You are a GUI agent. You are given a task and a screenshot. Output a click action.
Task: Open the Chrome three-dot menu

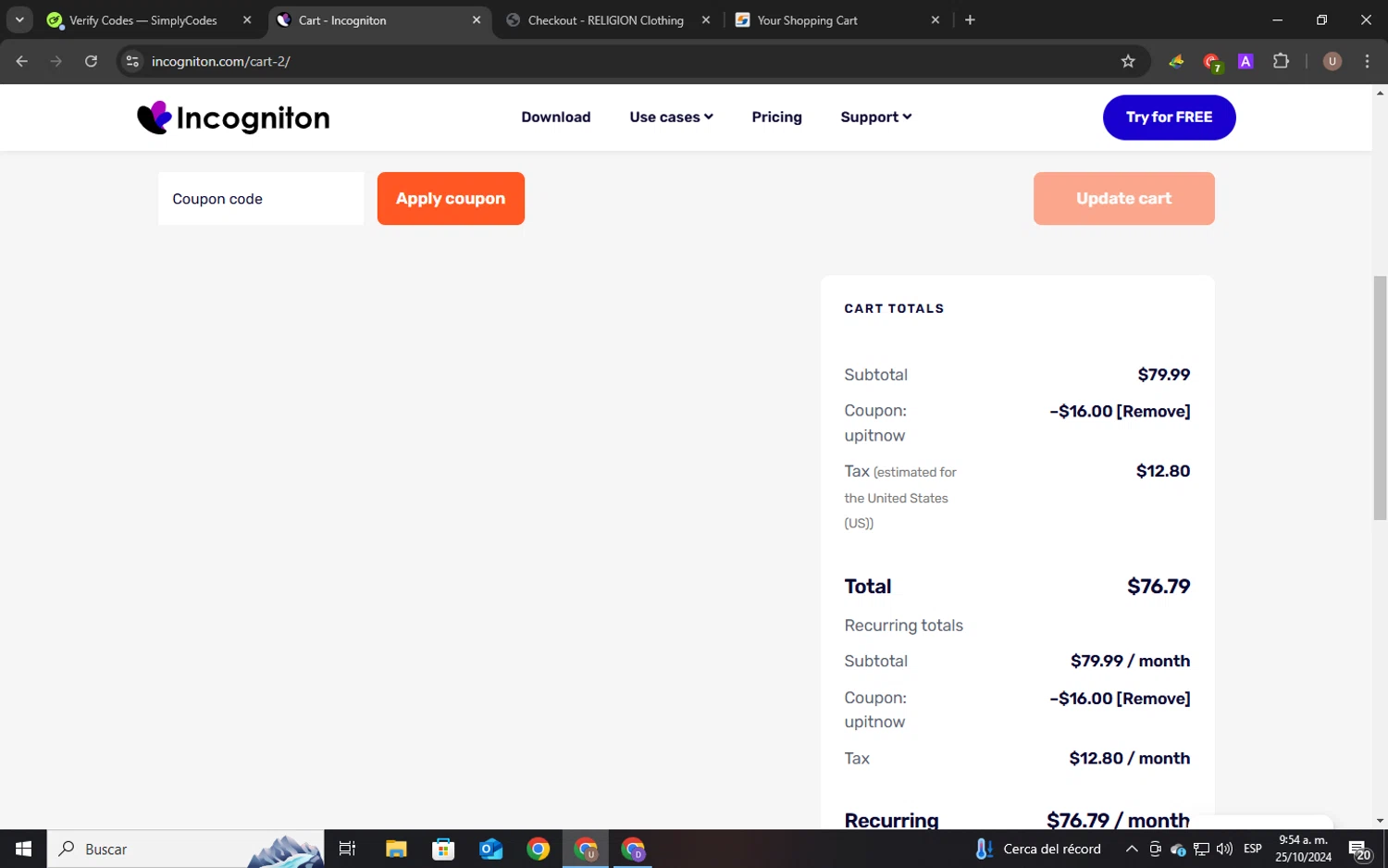(1367, 61)
